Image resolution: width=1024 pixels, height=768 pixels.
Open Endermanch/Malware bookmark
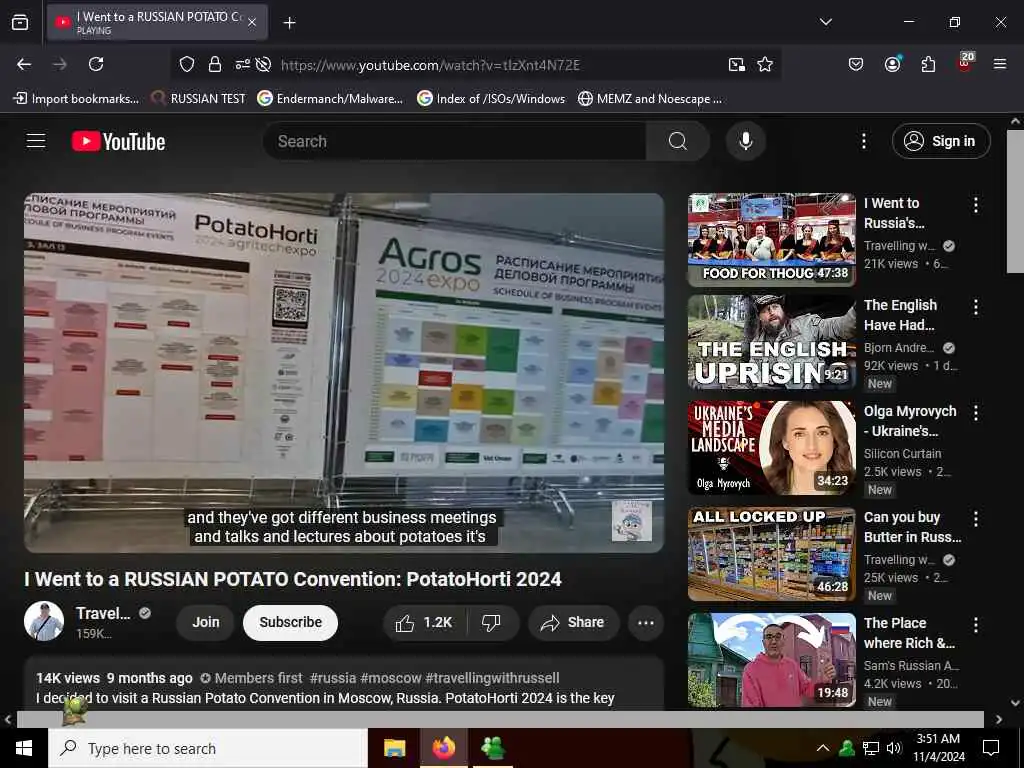[x=330, y=99]
